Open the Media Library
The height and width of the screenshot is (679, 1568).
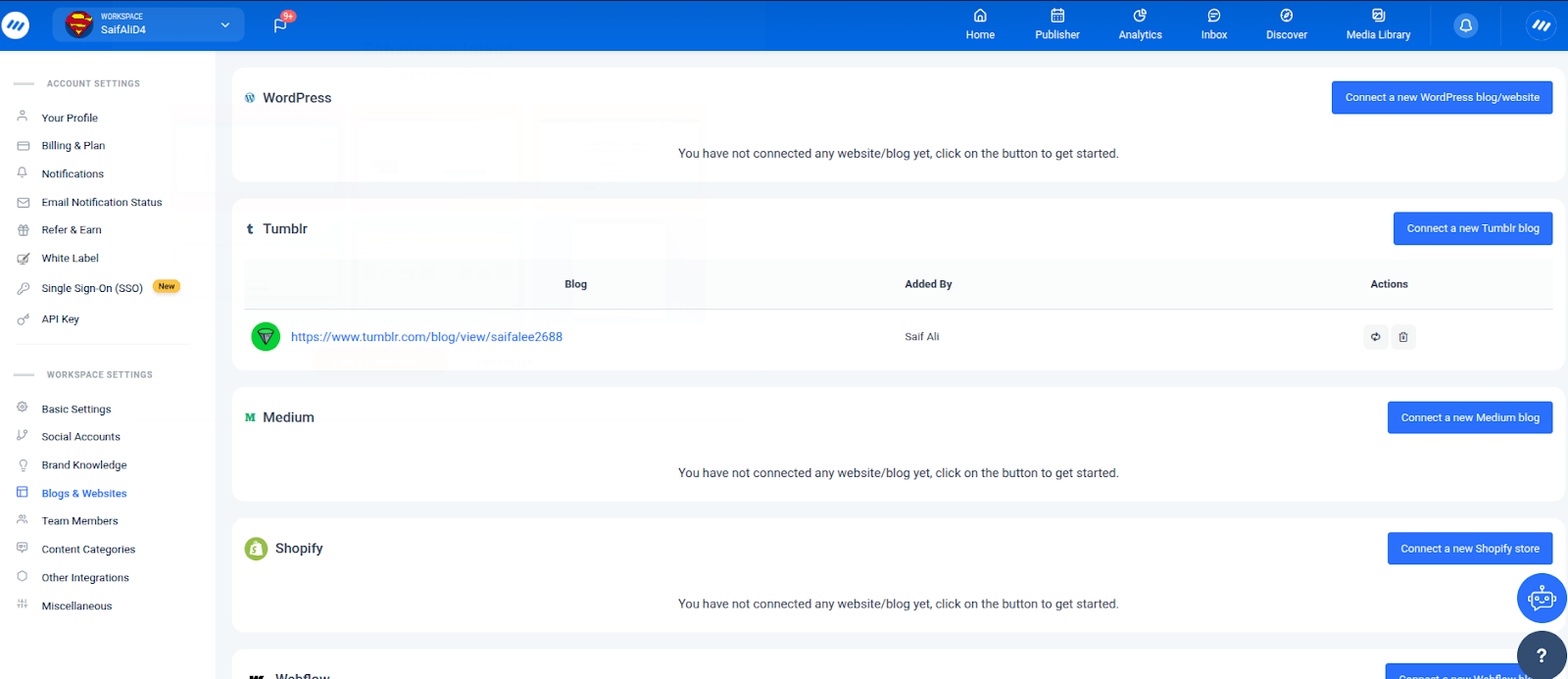(x=1378, y=25)
